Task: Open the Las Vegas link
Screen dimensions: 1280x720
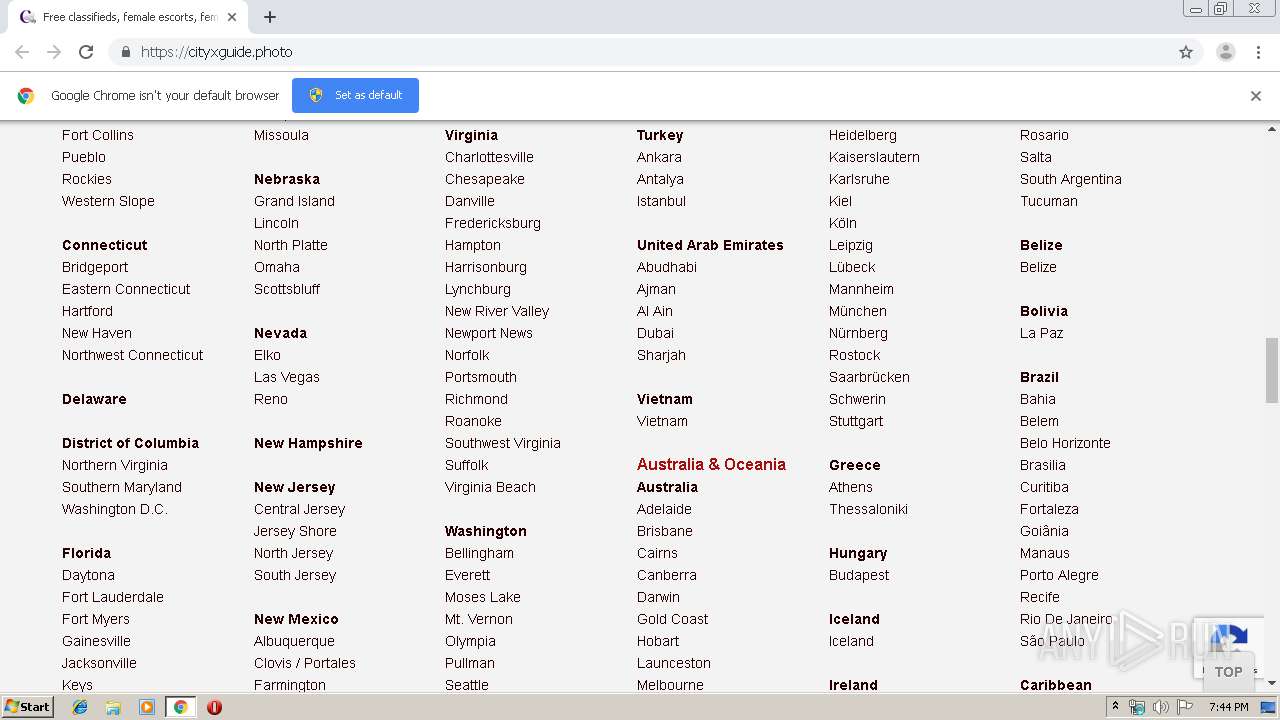Action: [x=287, y=377]
